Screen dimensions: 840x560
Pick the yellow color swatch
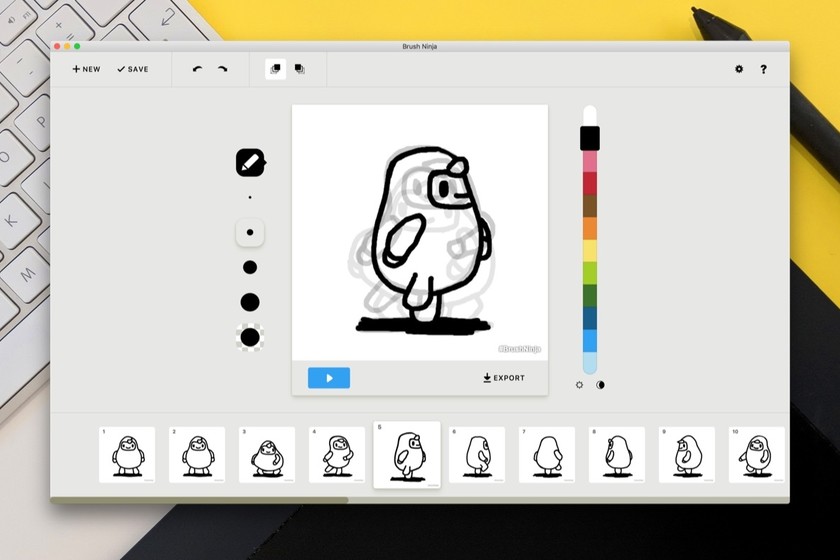pyautogui.click(x=590, y=251)
